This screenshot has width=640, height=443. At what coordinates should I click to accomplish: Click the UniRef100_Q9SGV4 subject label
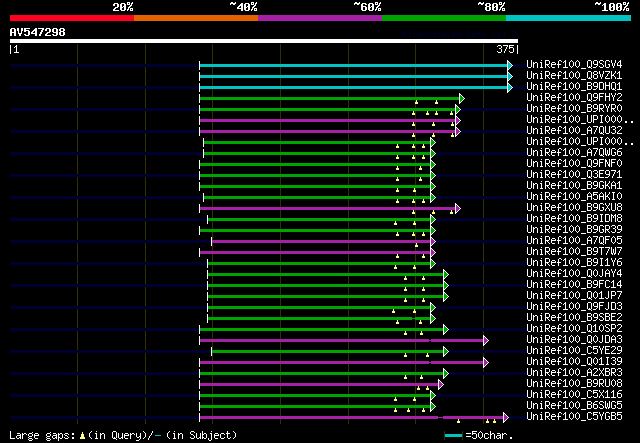[x=574, y=65]
